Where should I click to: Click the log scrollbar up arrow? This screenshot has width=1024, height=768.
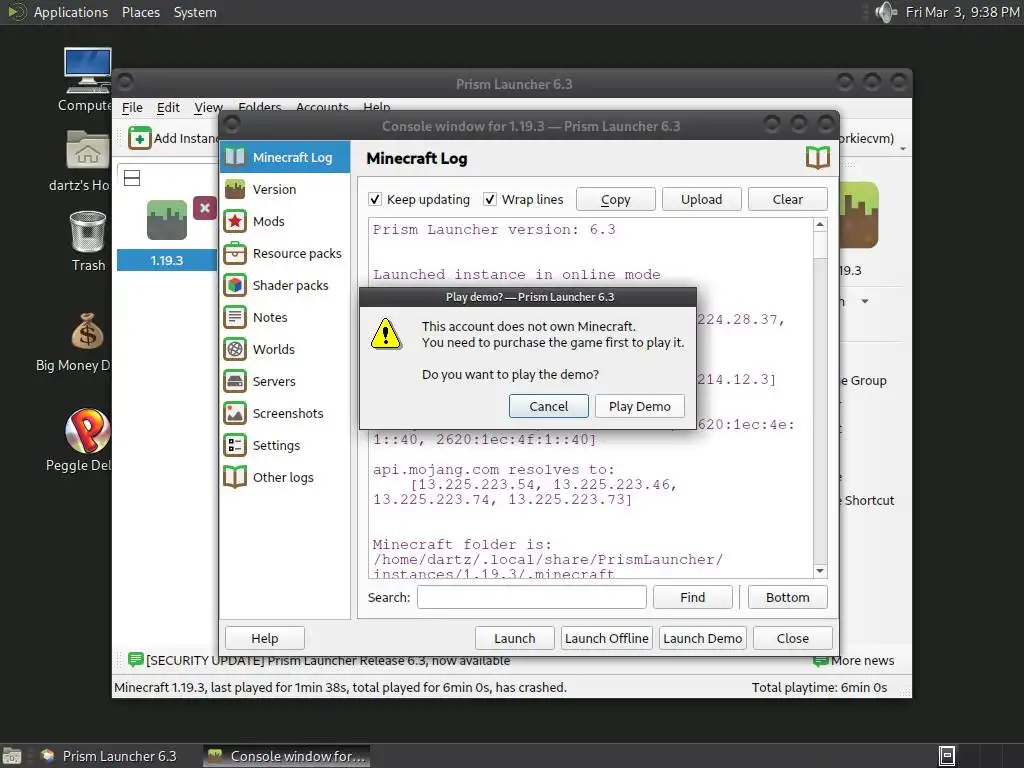pos(820,225)
